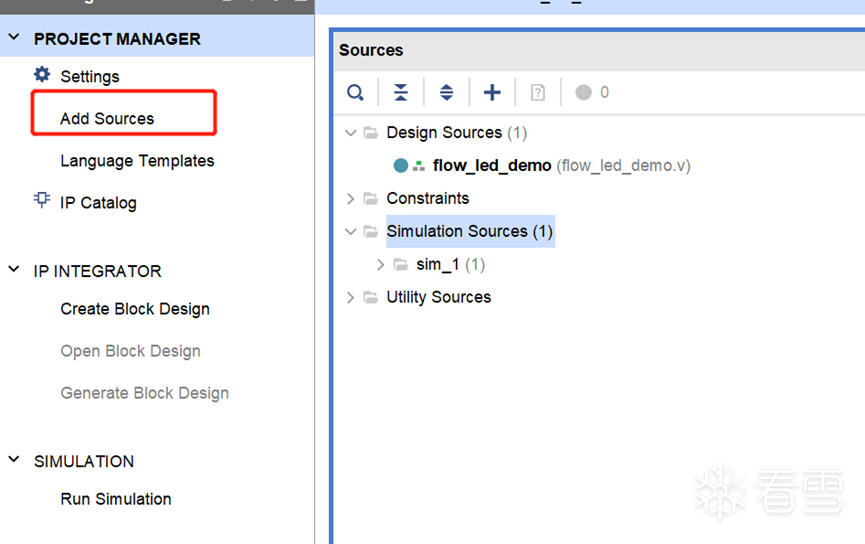Select the Utility Sources row
The height and width of the screenshot is (544, 865).
pos(439,298)
